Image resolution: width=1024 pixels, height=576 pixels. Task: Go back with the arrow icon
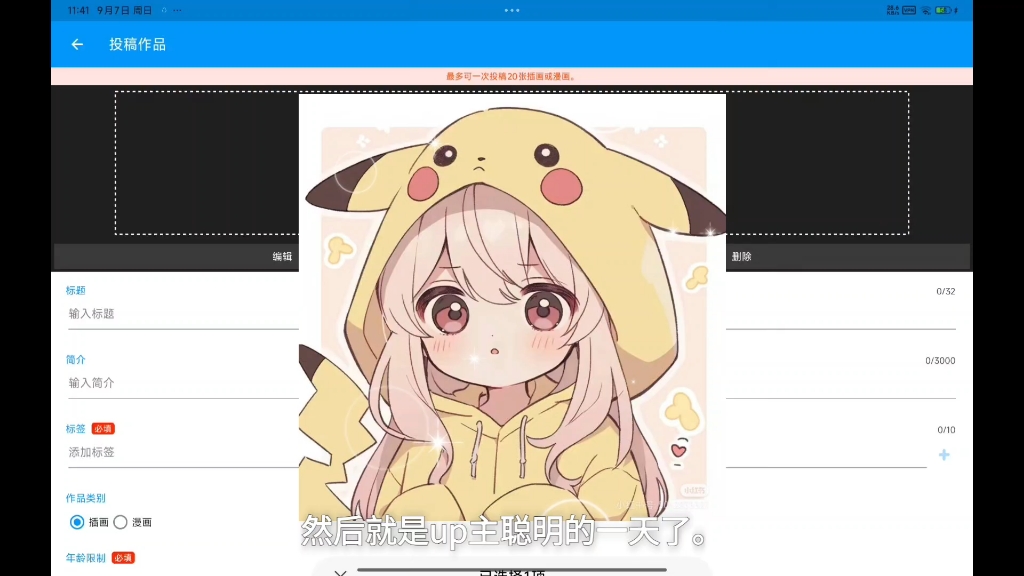tap(77, 44)
